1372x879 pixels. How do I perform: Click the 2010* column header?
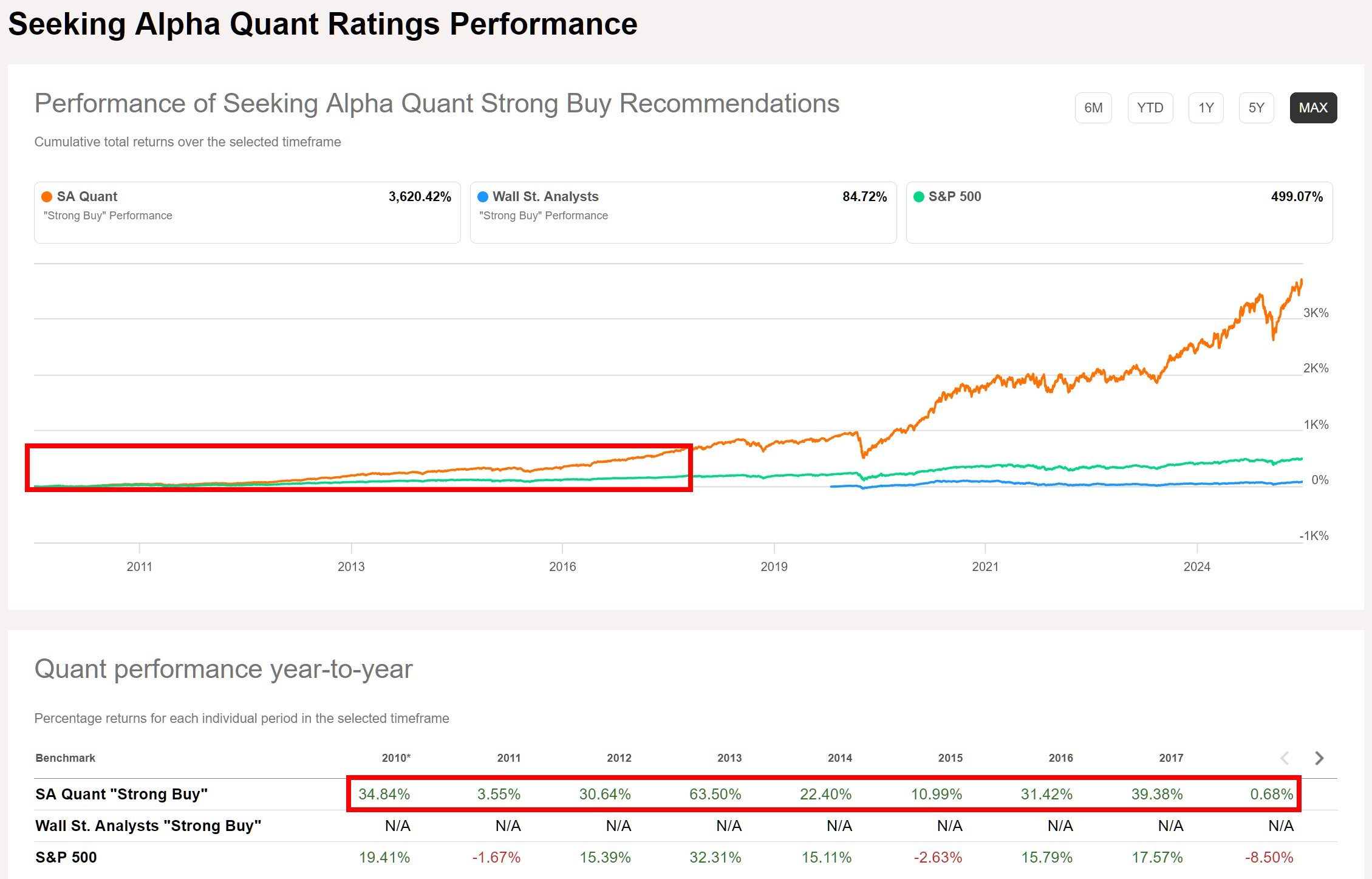396,758
